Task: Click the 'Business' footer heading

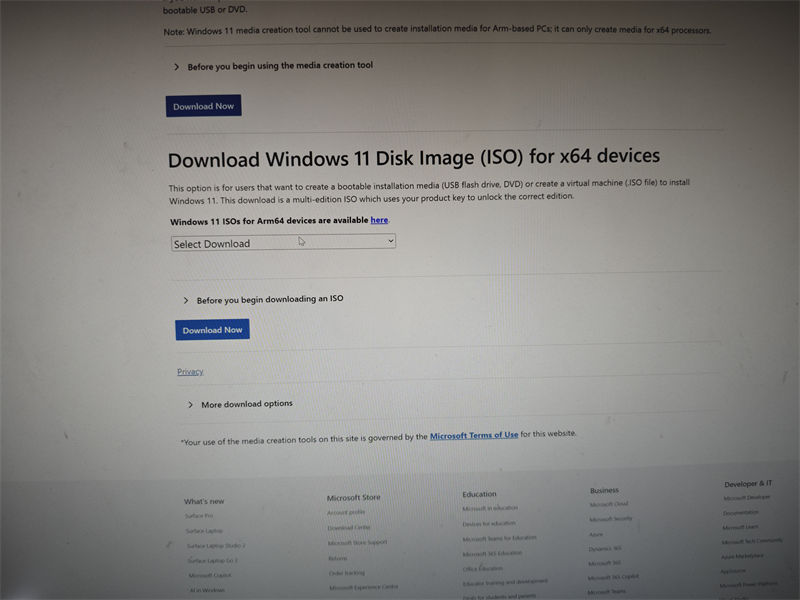Action: 604,490
